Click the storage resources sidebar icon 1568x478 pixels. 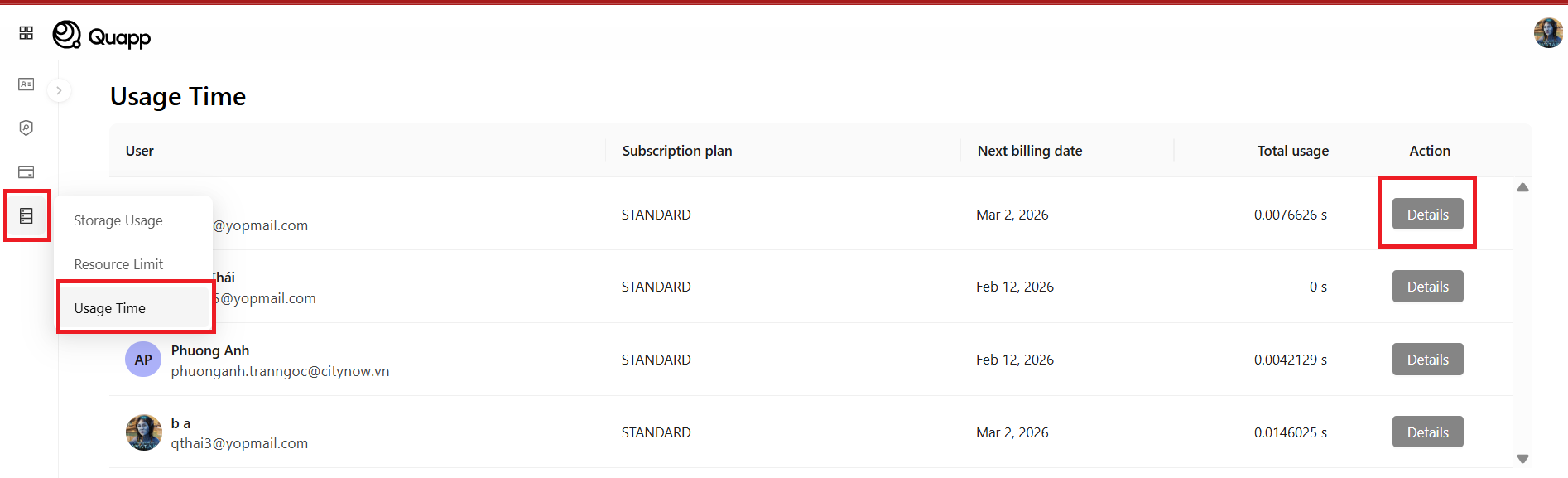(26, 216)
